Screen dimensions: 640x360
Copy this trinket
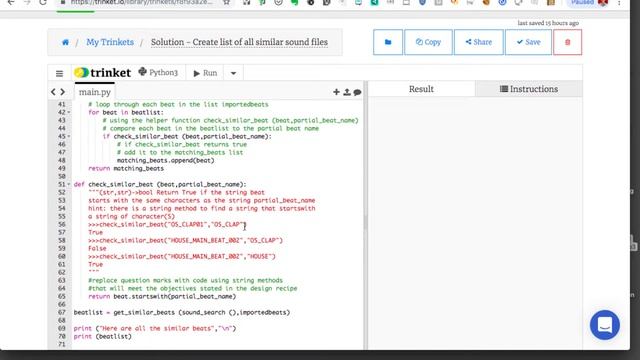[x=428, y=42]
